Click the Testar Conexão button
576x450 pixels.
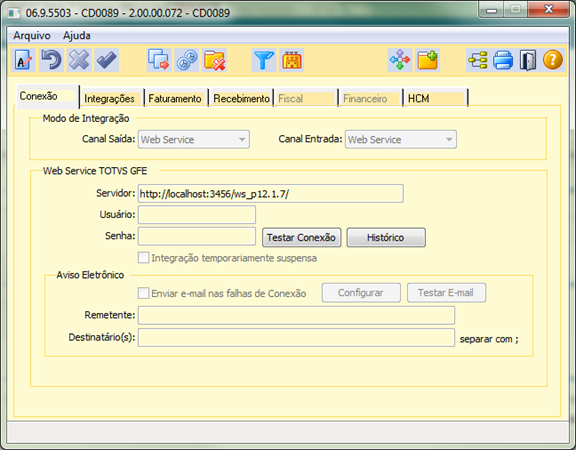[x=301, y=237]
